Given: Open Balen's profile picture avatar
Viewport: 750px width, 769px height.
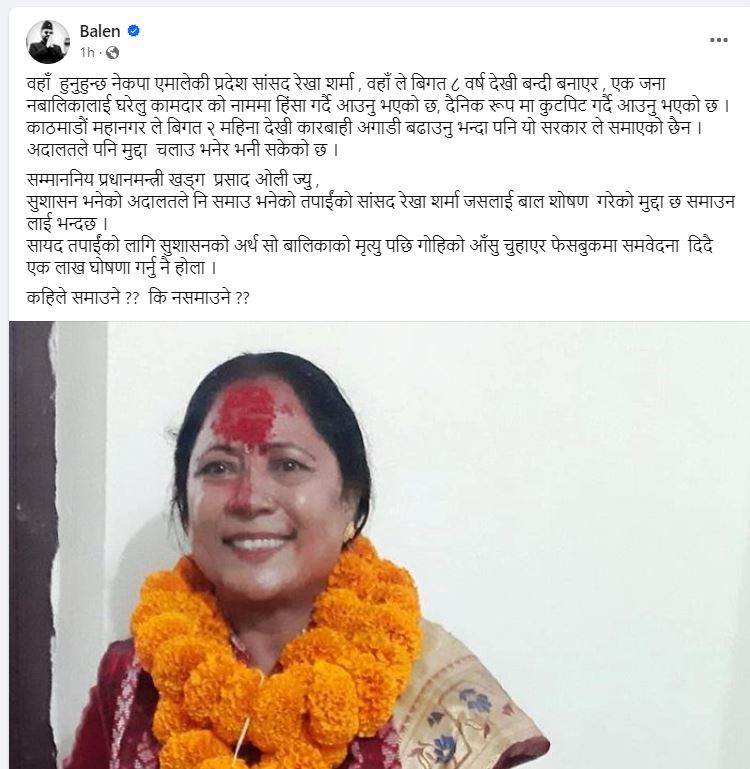Looking at the screenshot, I should [x=48, y=42].
